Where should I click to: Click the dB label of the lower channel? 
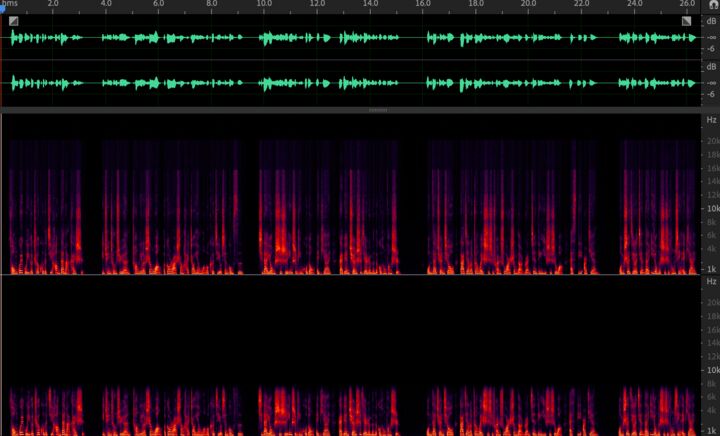(x=711, y=67)
